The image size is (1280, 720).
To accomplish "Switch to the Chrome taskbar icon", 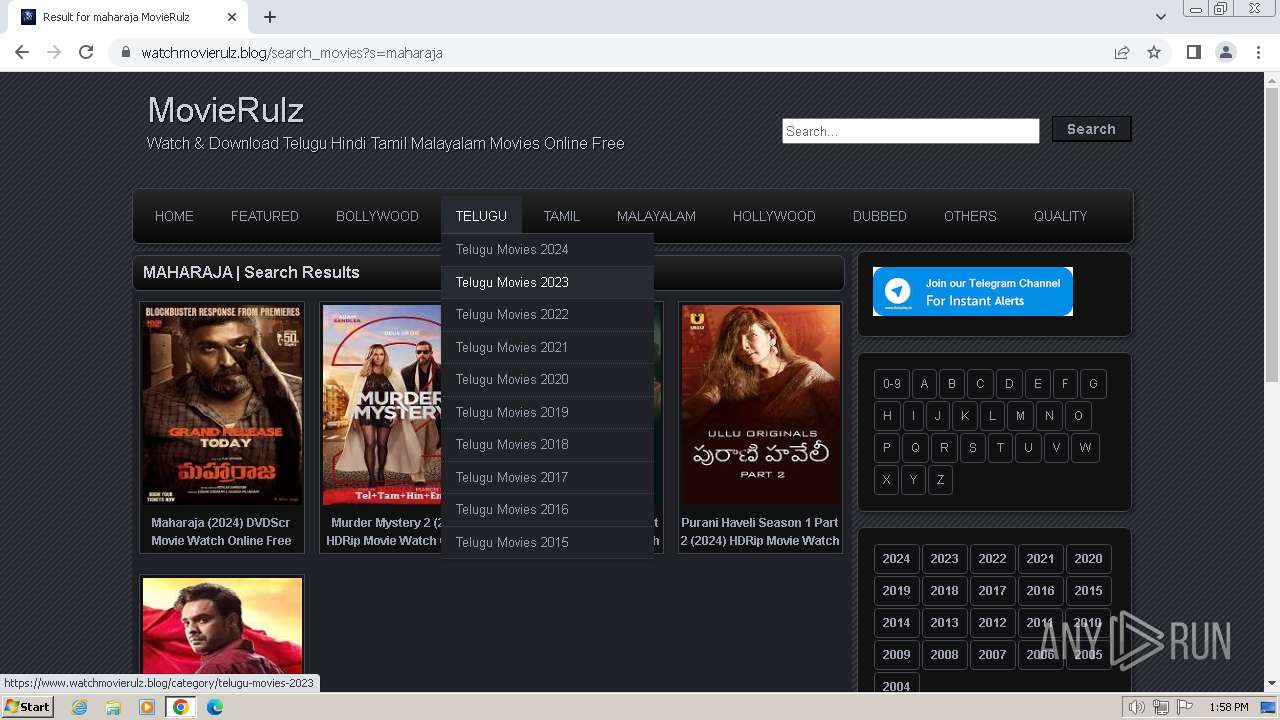I will (180, 707).
